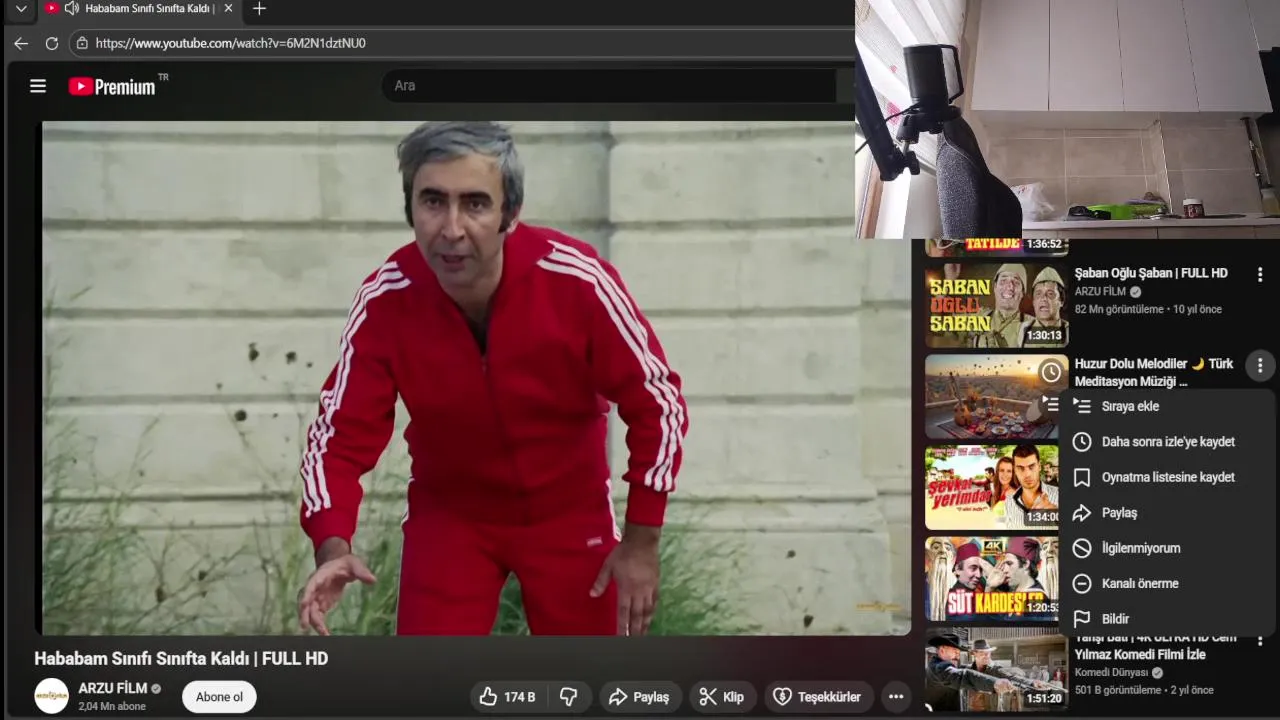Reload the page with refresh icon
Viewport: 1280px width, 720px height.
52,43
